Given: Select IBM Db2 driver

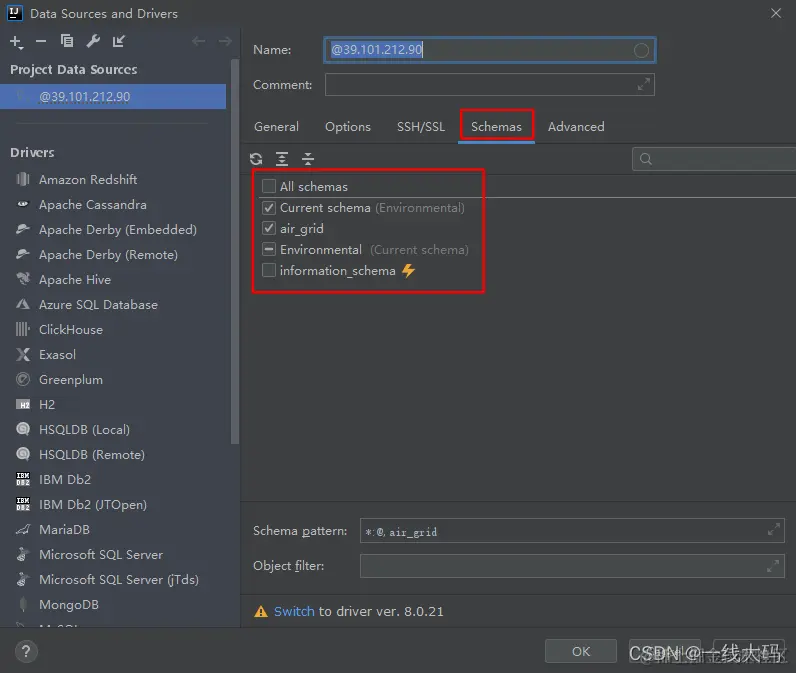Looking at the screenshot, I should pyautogui.click(x=65, y=479).
